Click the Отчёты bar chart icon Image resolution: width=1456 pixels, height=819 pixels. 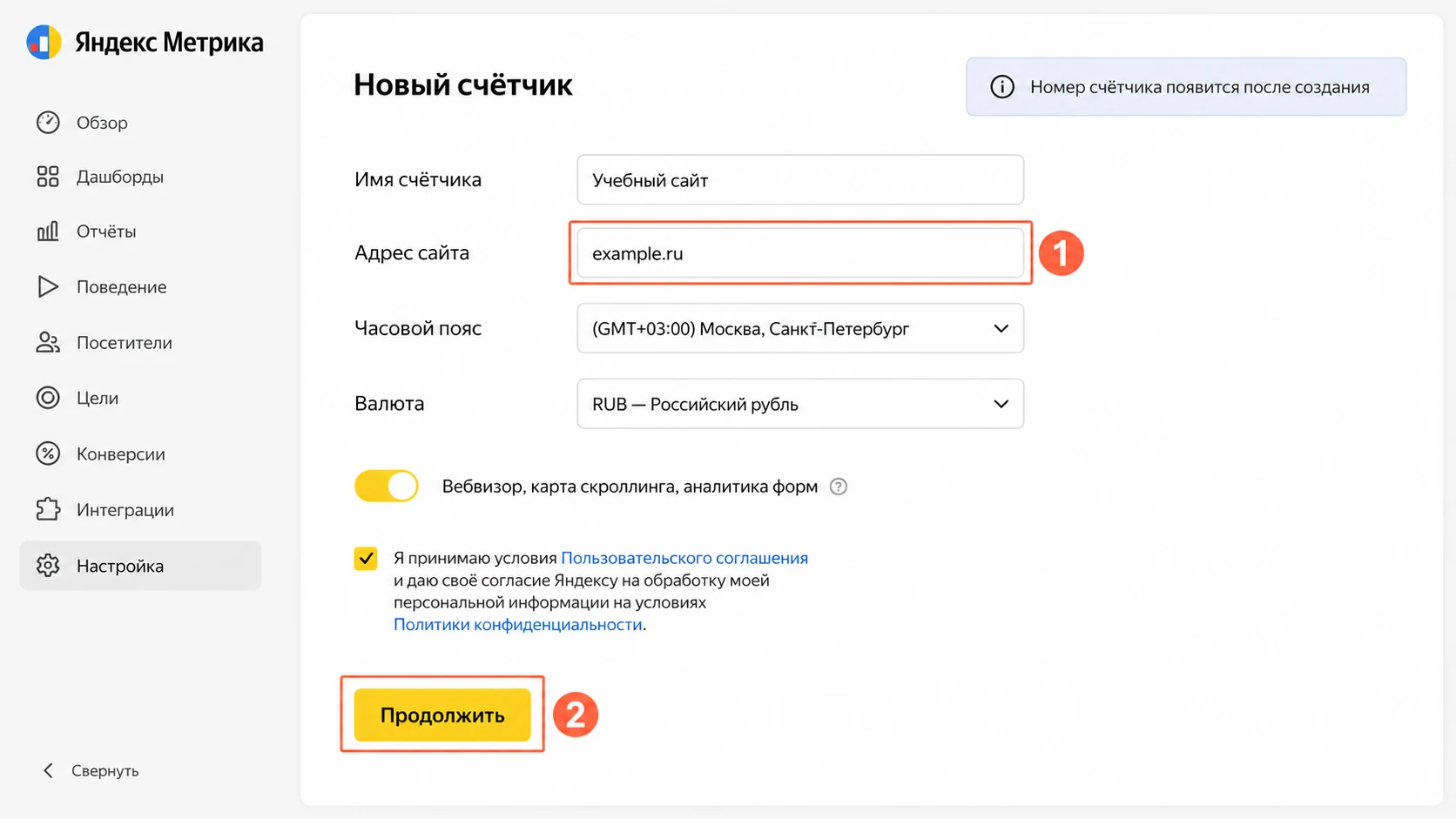click(48, 231)
